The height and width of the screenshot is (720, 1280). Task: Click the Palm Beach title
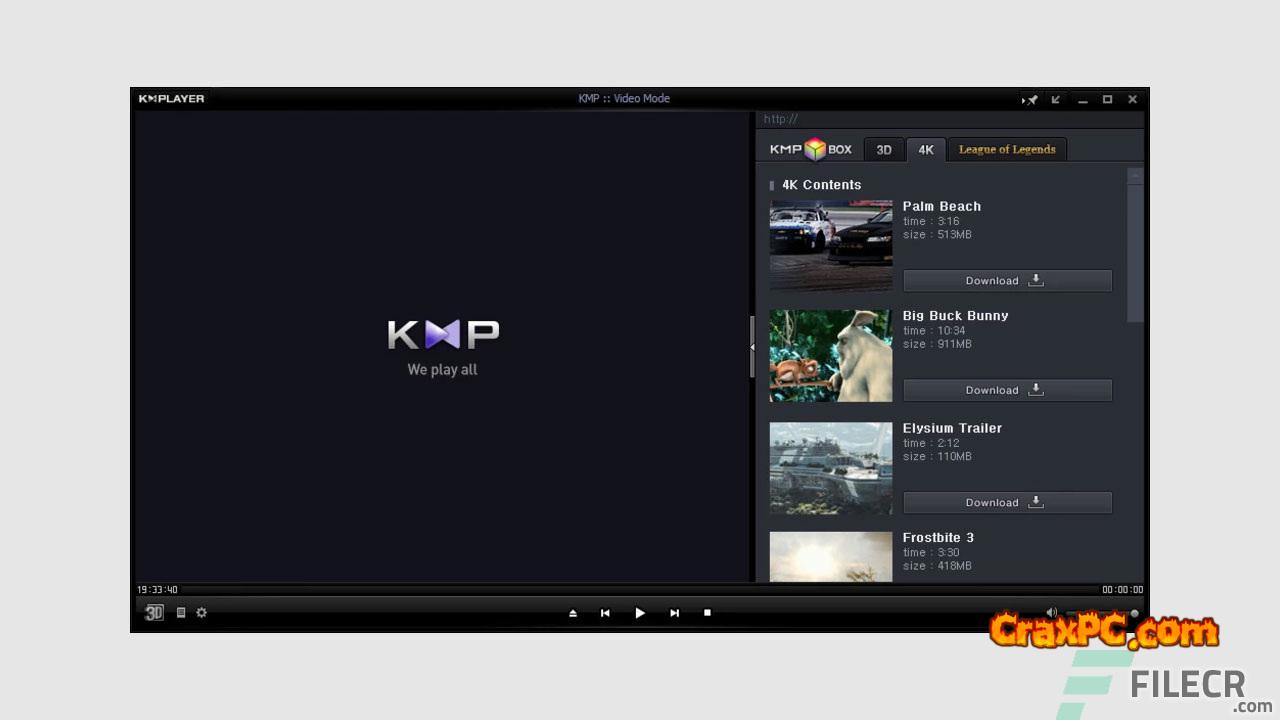click(x=942, y=206)
